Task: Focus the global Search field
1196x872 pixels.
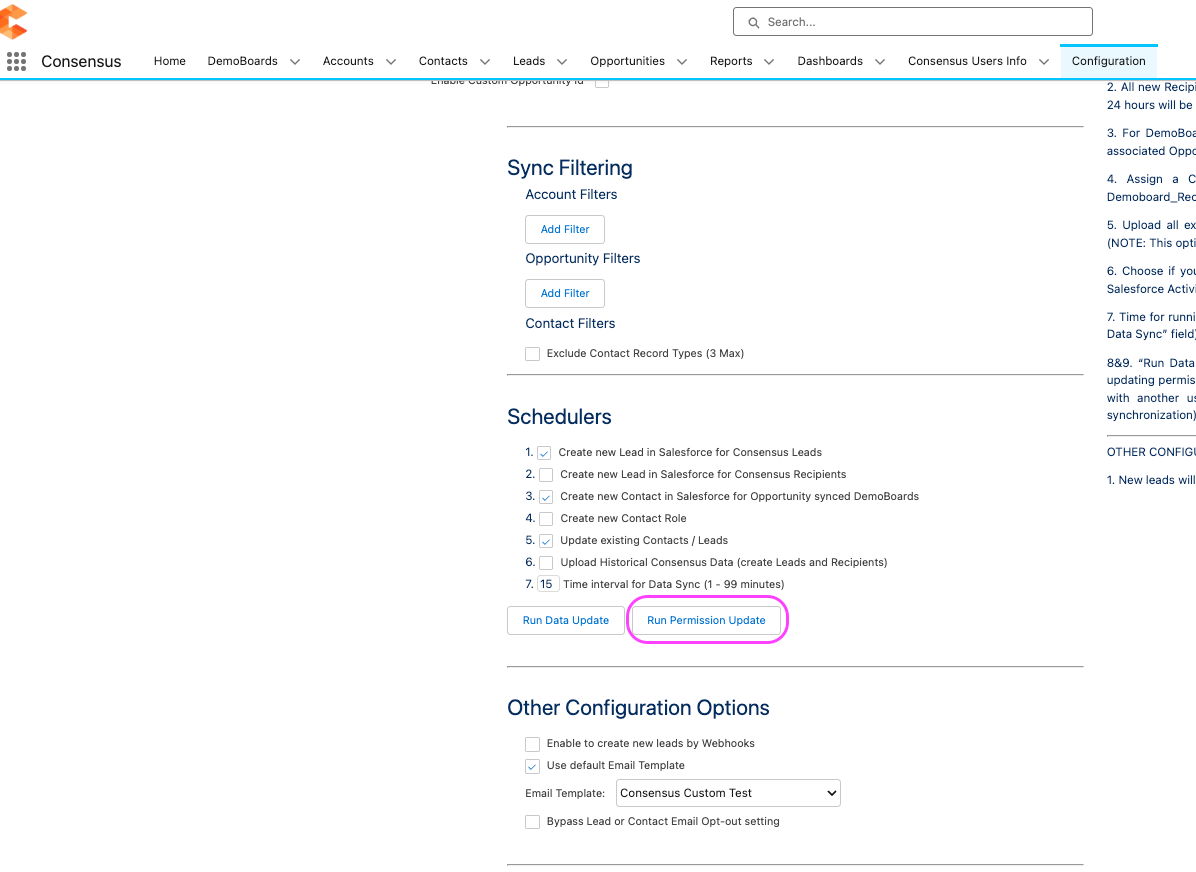Action: 912,22
